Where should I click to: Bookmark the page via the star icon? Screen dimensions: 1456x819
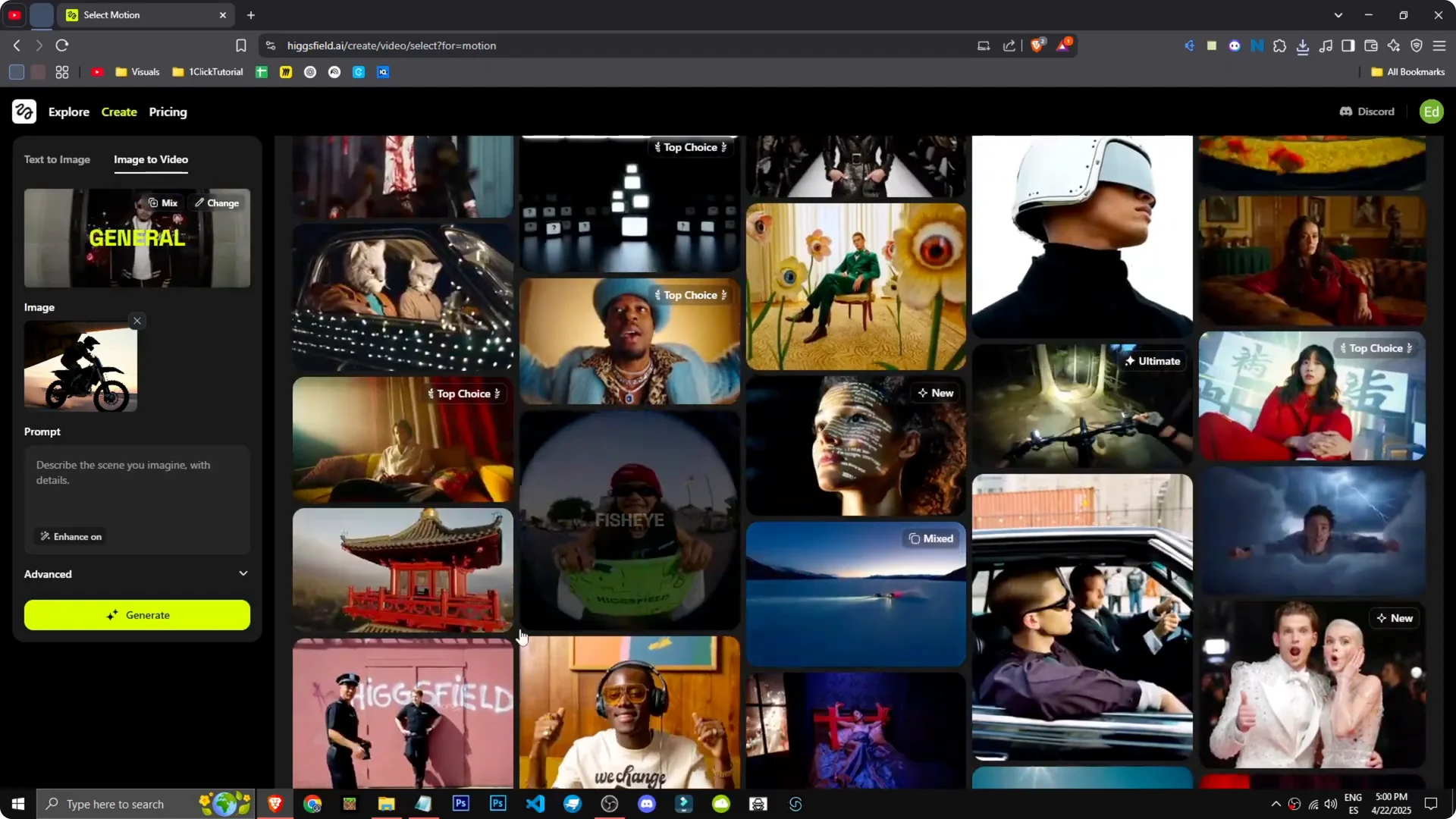point(240,45)
